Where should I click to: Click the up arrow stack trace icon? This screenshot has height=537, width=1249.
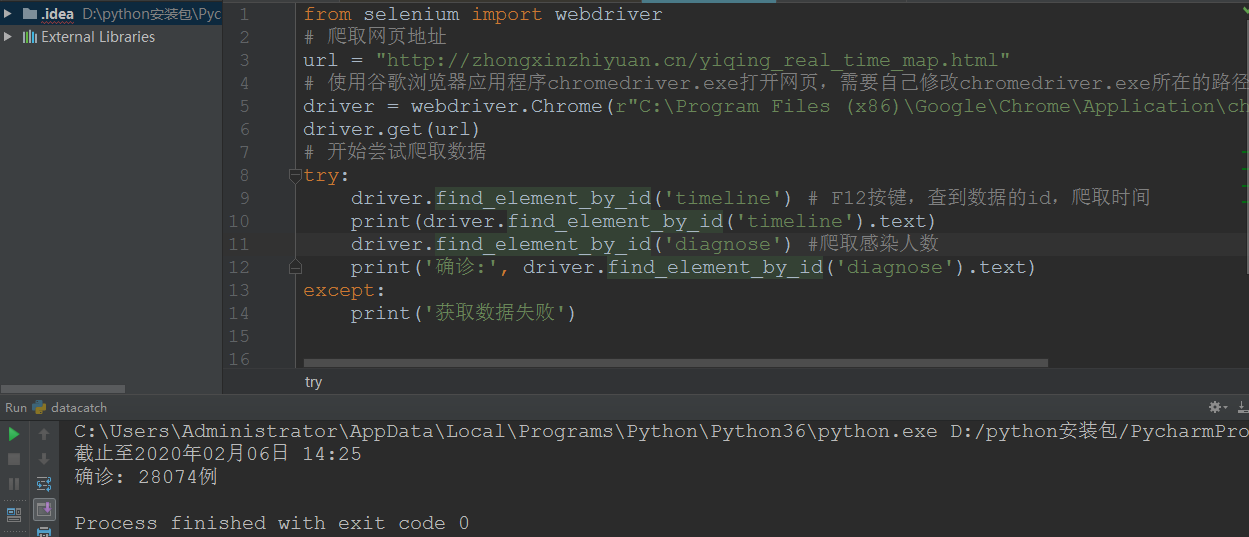pos(44,434)
